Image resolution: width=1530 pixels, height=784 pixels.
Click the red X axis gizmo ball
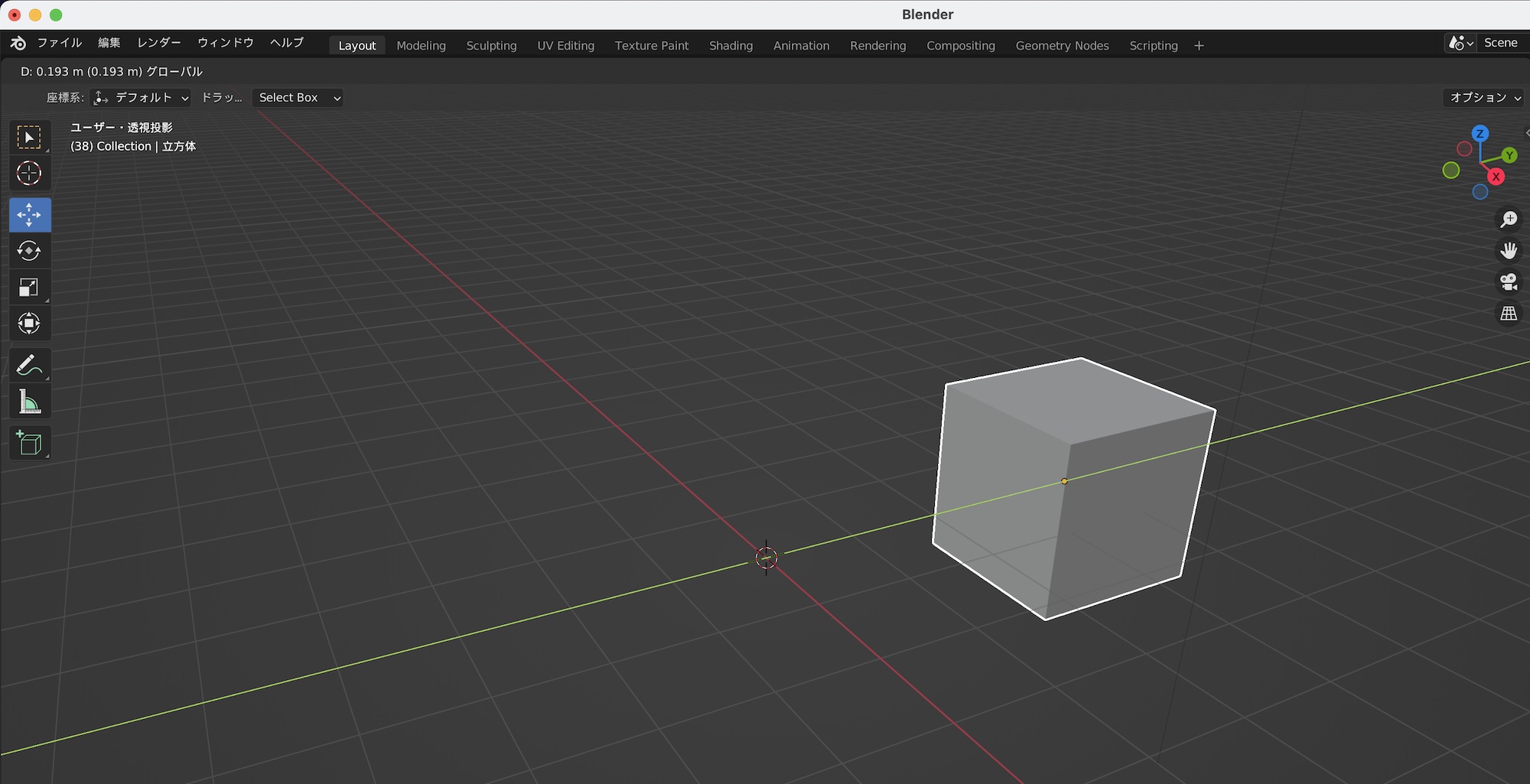pos(1496,177)
